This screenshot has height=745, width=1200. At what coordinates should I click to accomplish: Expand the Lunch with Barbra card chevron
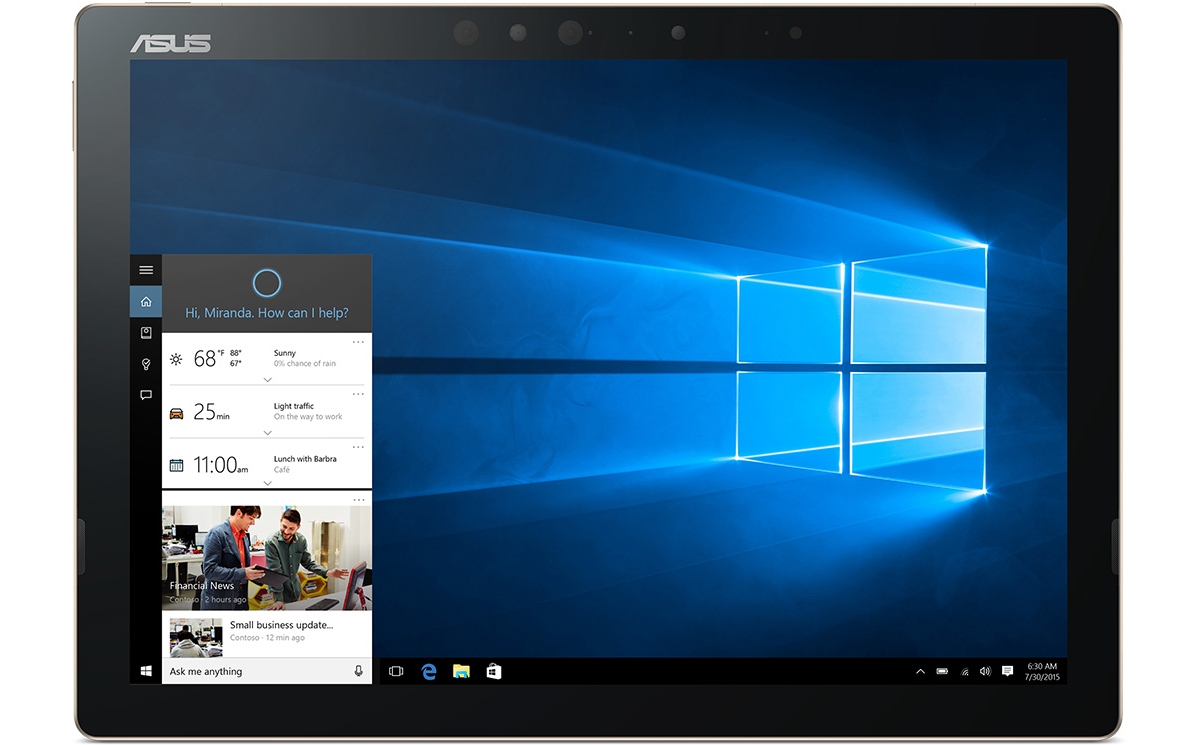[x=267, y=483]
